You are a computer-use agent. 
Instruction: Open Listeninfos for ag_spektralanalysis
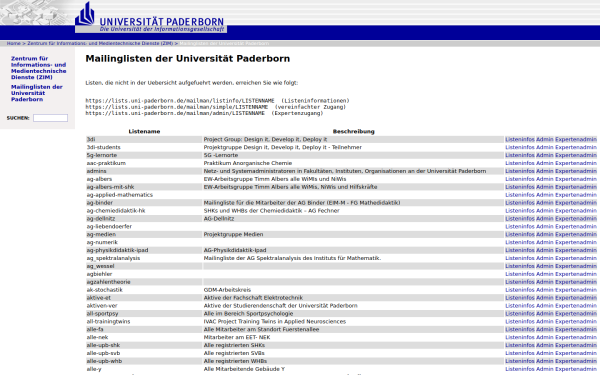(520, 258)
